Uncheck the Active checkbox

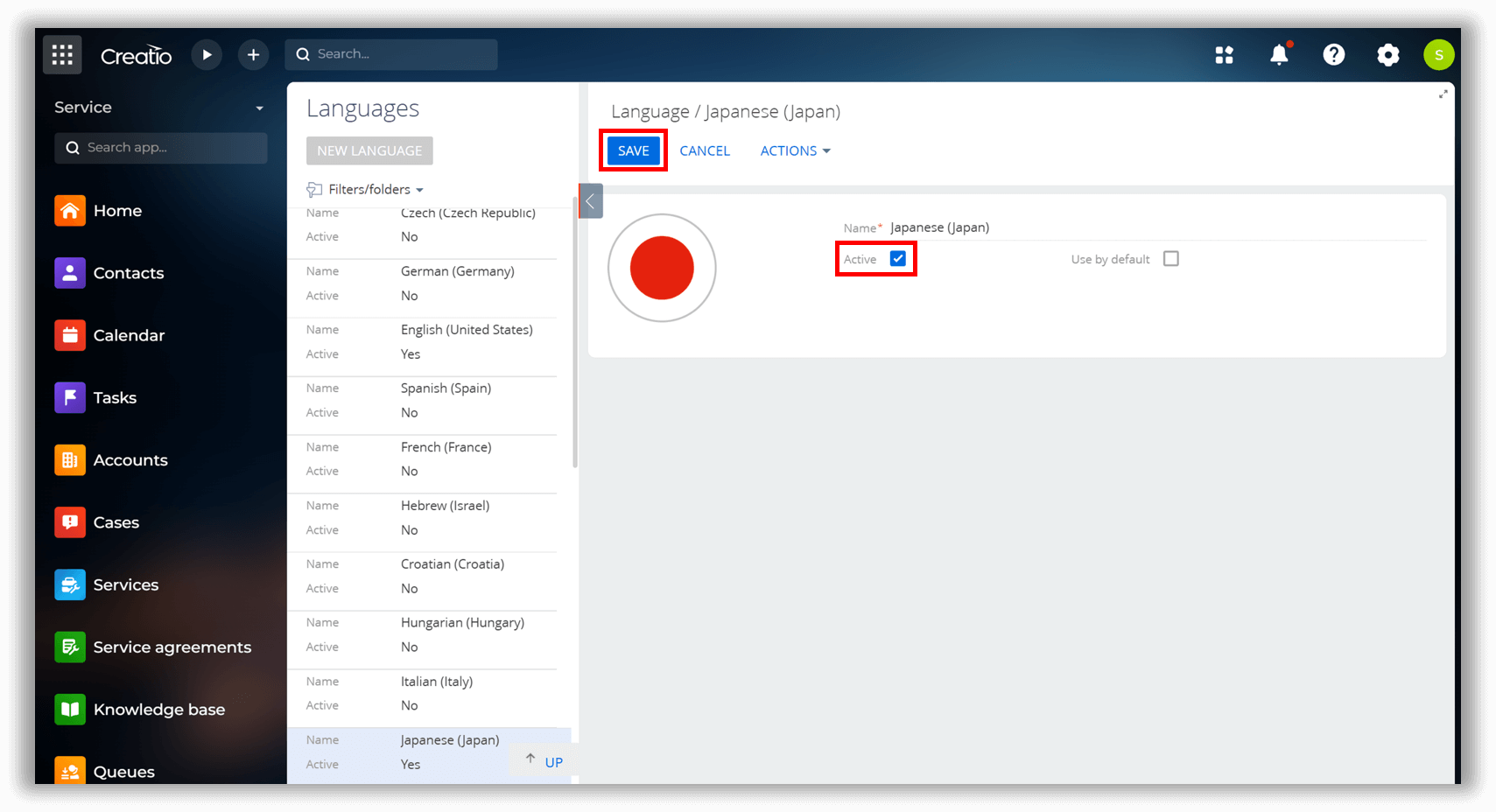898,258
